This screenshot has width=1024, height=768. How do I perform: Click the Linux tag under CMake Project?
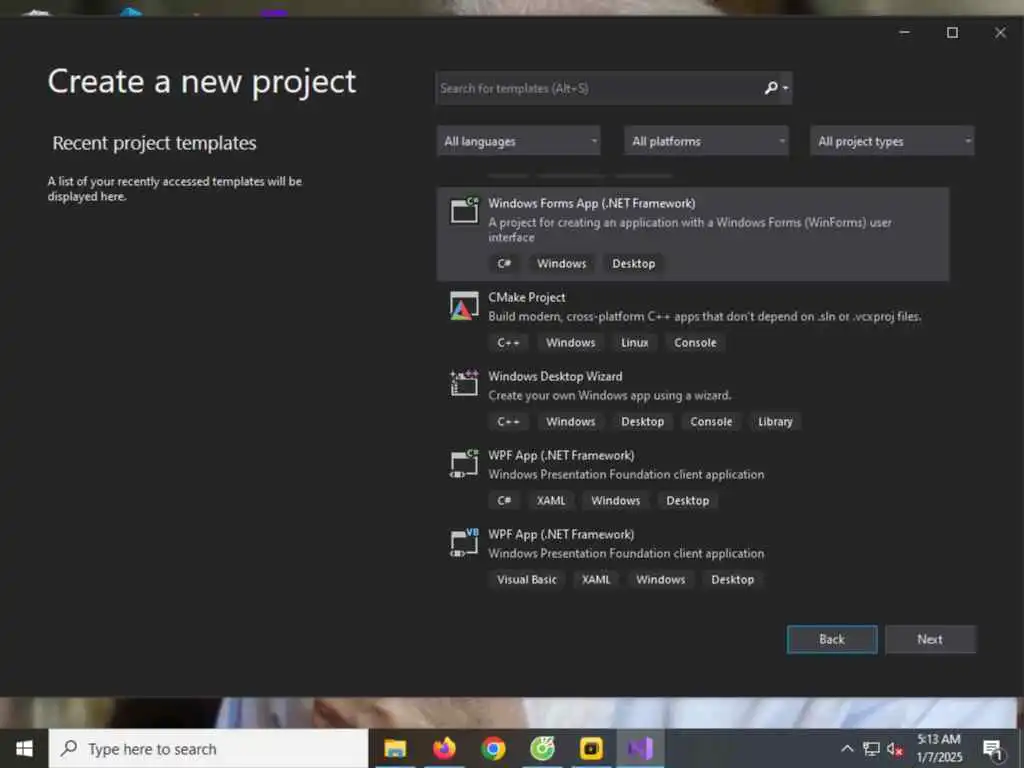634,342
